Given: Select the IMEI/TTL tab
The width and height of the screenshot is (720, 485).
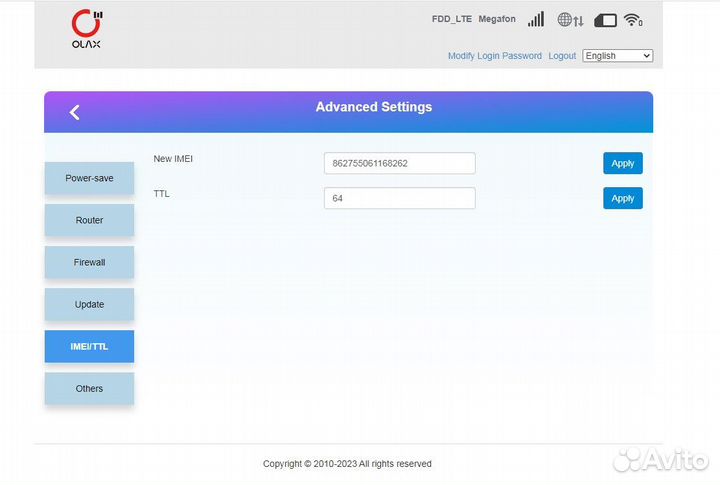Looking at the screenshot, I should (89, 346).
